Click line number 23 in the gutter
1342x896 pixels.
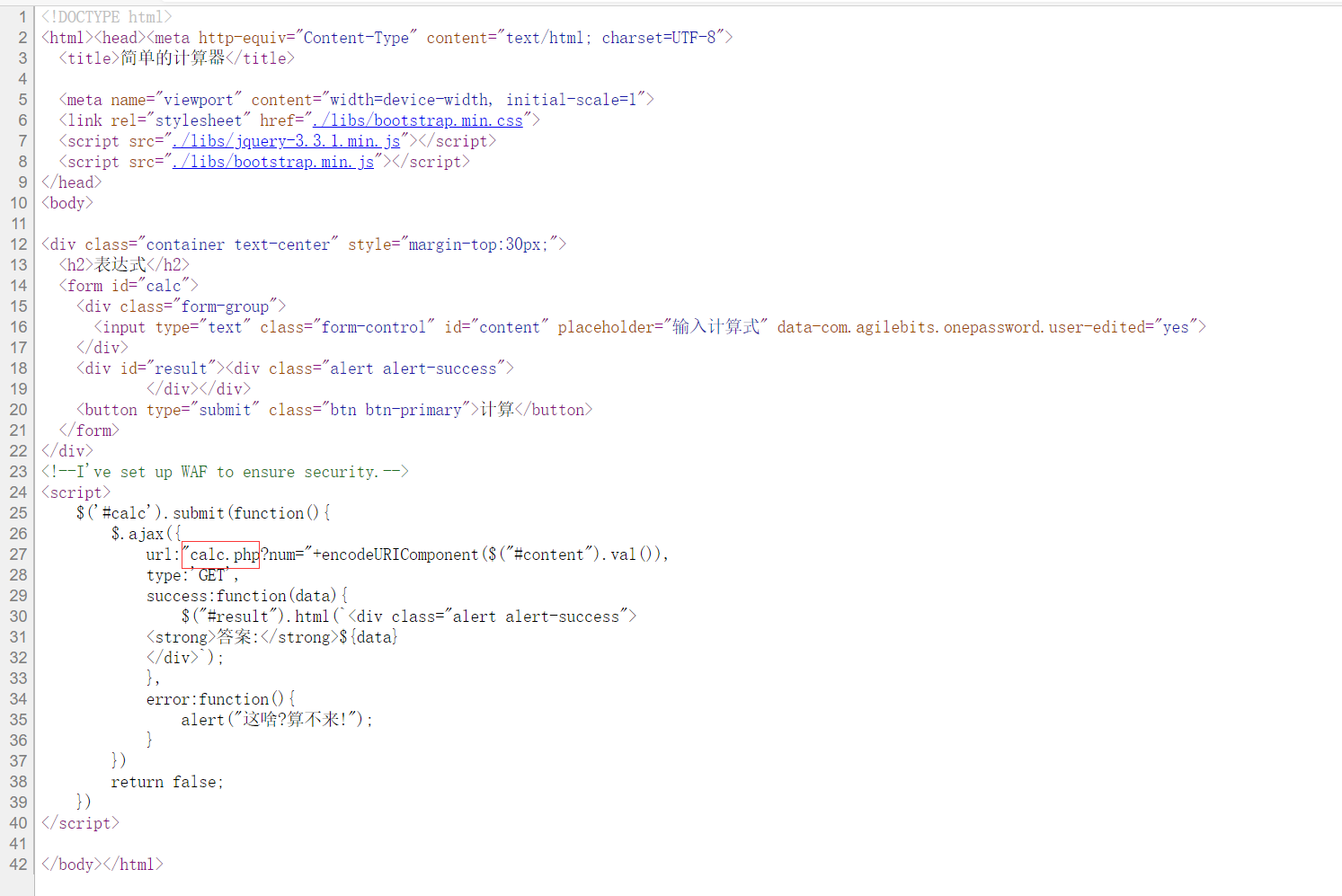[19, 472]
